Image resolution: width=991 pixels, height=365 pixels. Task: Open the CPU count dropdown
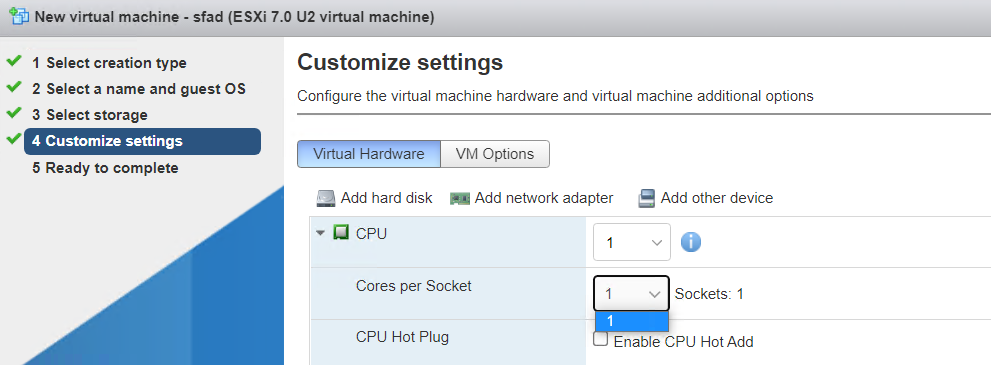click(x=631, y=242)
